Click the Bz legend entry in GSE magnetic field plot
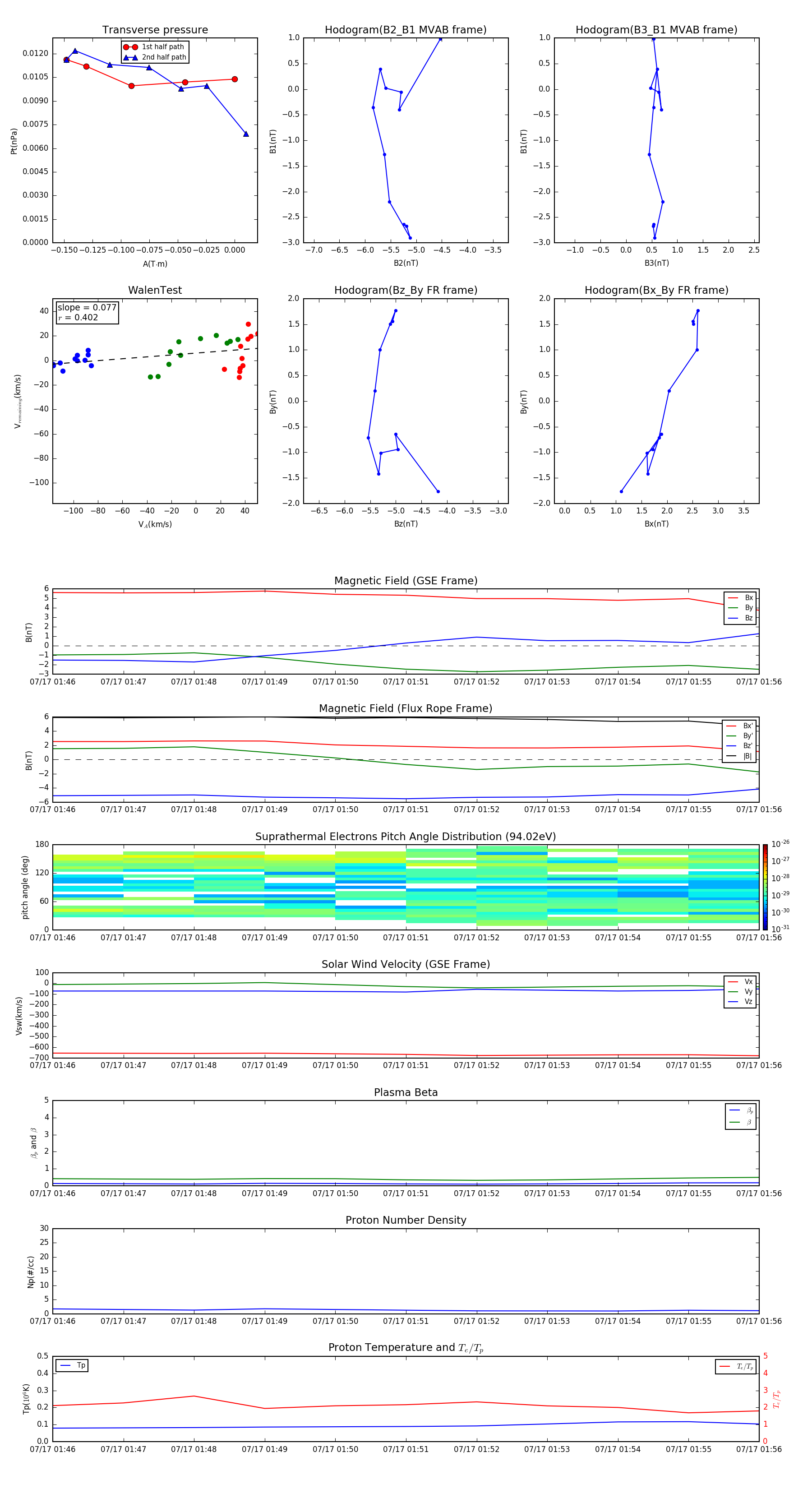Screen dimensions: 812x1489 [x=740, y=618]
